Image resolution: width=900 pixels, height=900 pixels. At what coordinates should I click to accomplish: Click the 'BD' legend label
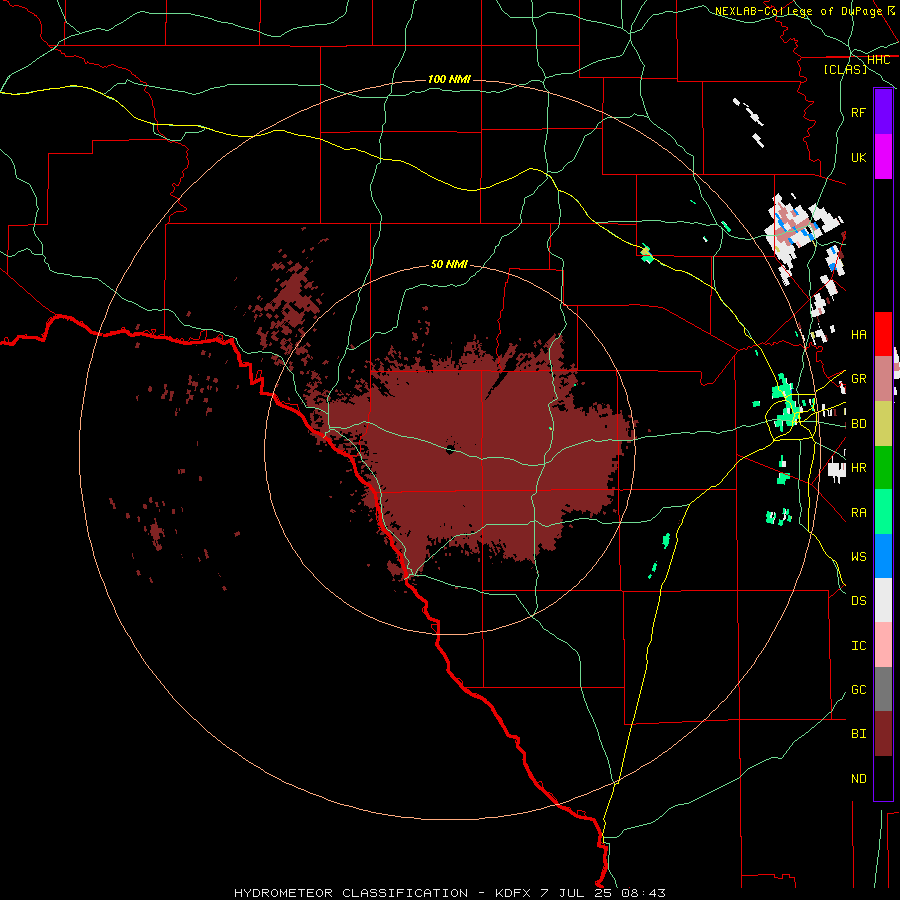pyautogui.click(x=858, y=424)
